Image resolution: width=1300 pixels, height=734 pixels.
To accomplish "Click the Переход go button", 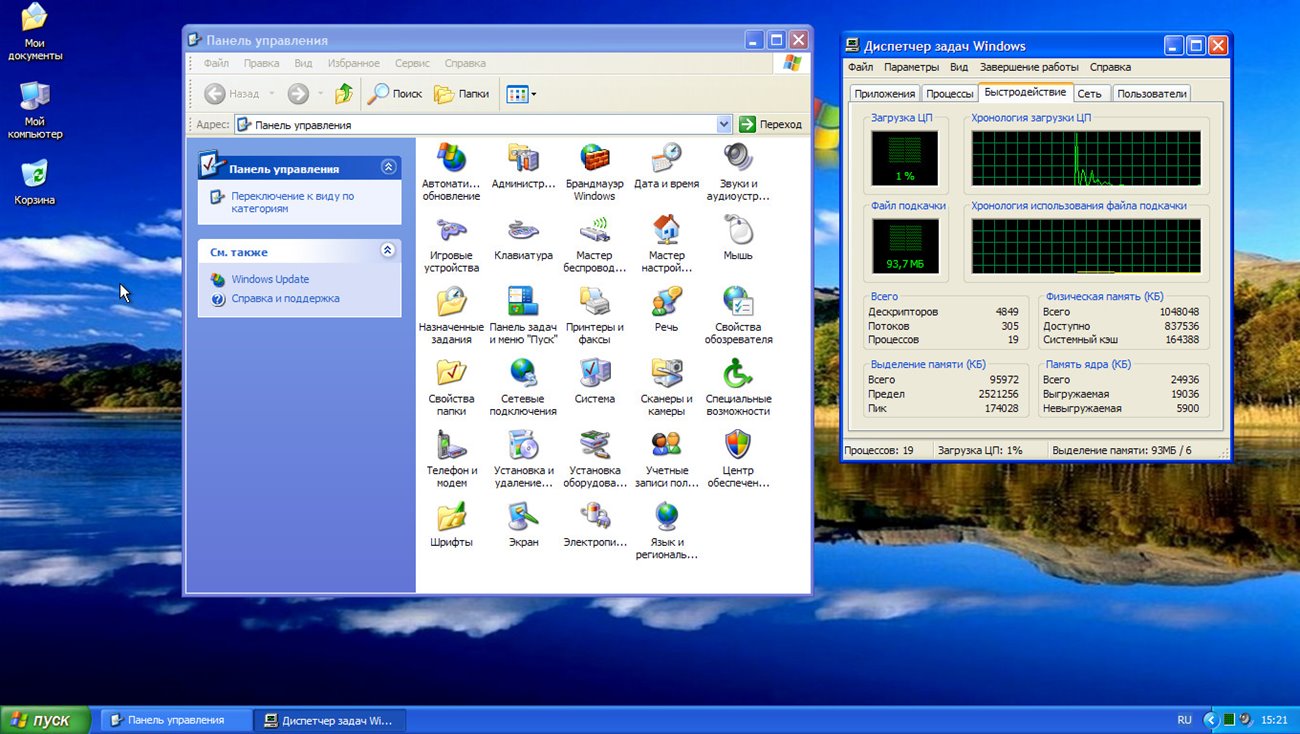I will pos(770,124).
